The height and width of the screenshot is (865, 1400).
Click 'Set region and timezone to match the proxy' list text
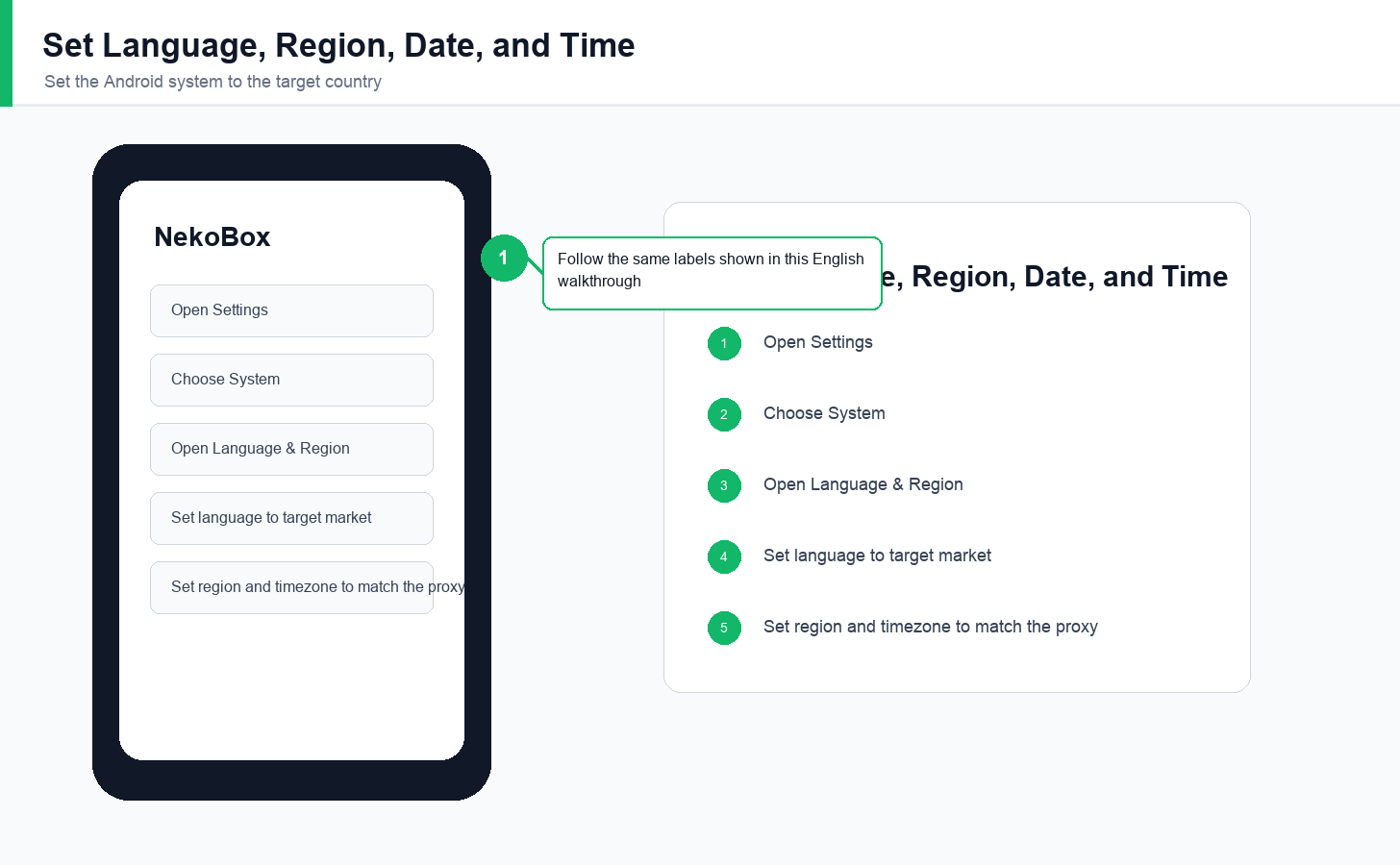[x=931, y=627]
